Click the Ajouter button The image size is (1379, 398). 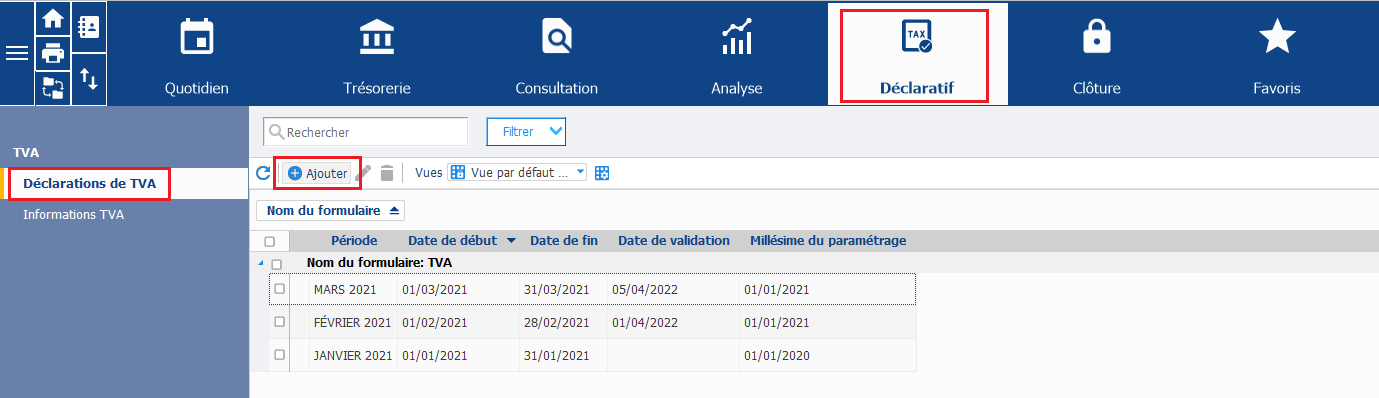click(317, 173)
